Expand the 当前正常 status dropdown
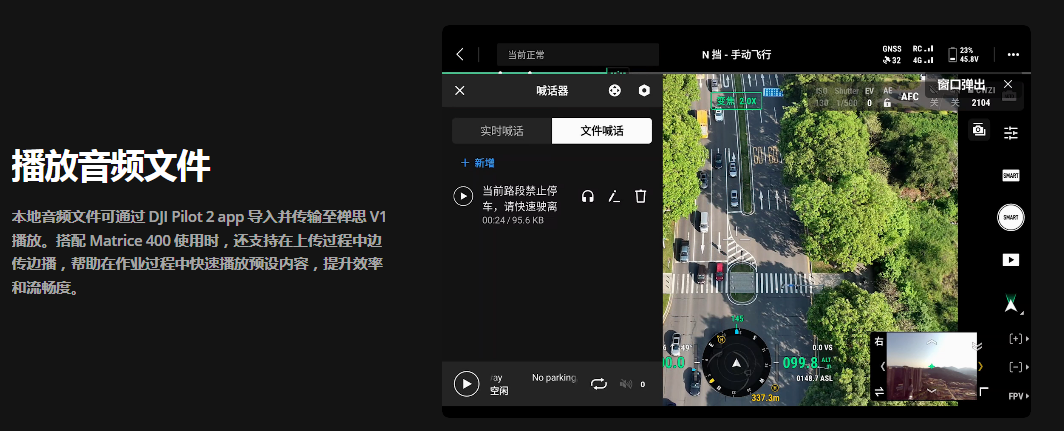The width and height of the screenshot is (1064, 431). [578, 55]
